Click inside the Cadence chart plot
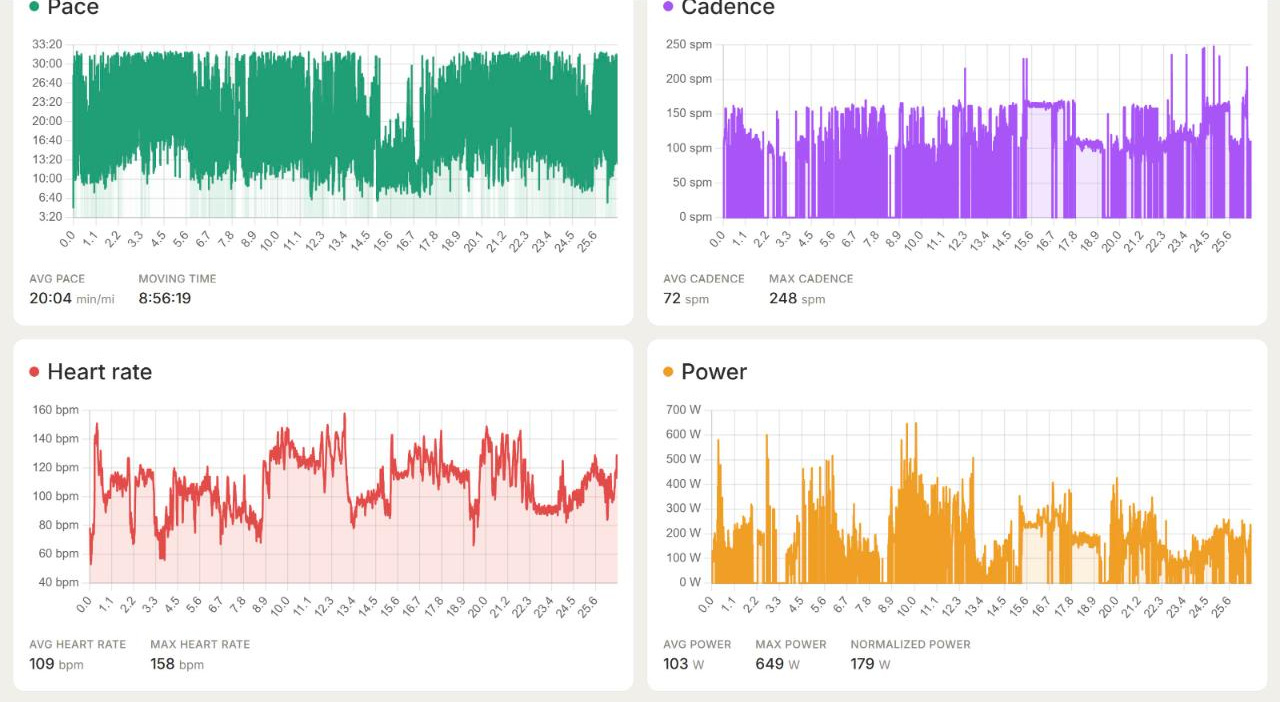The height and width of the screenshot is (702, 1280). coord(987,130)
